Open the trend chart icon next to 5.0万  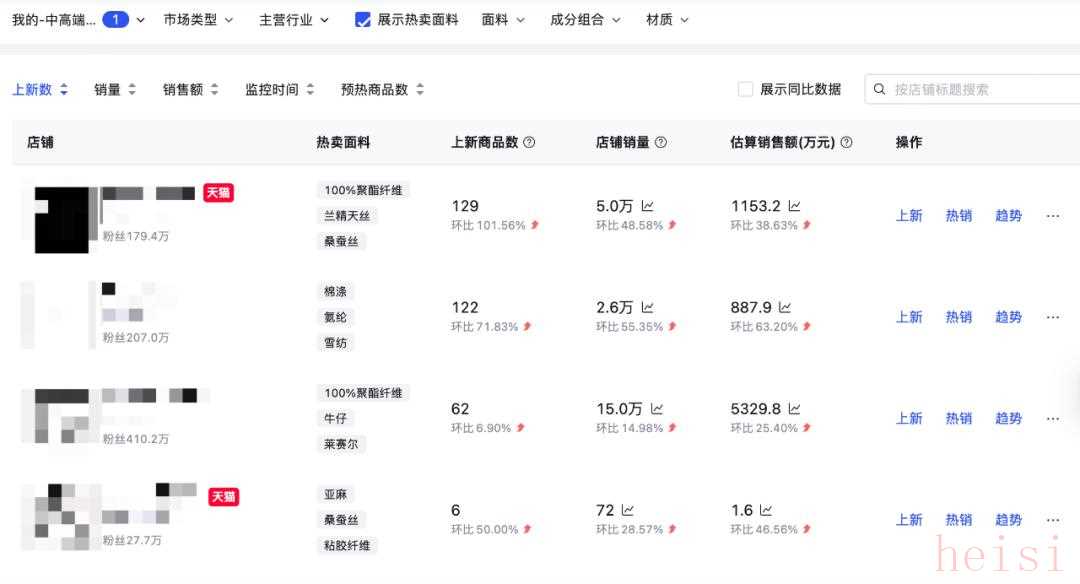647,206
